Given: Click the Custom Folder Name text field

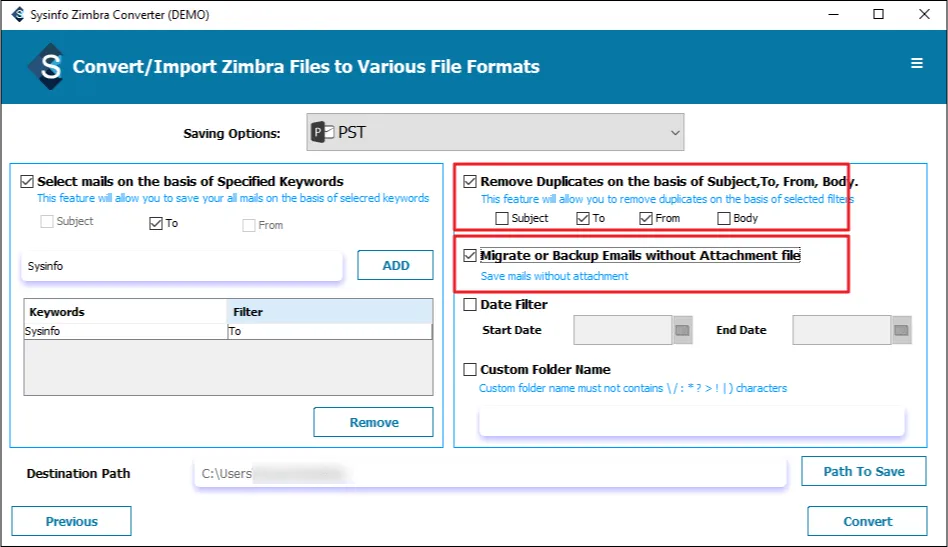Looking at the screenshot, I should click(691, 421).
